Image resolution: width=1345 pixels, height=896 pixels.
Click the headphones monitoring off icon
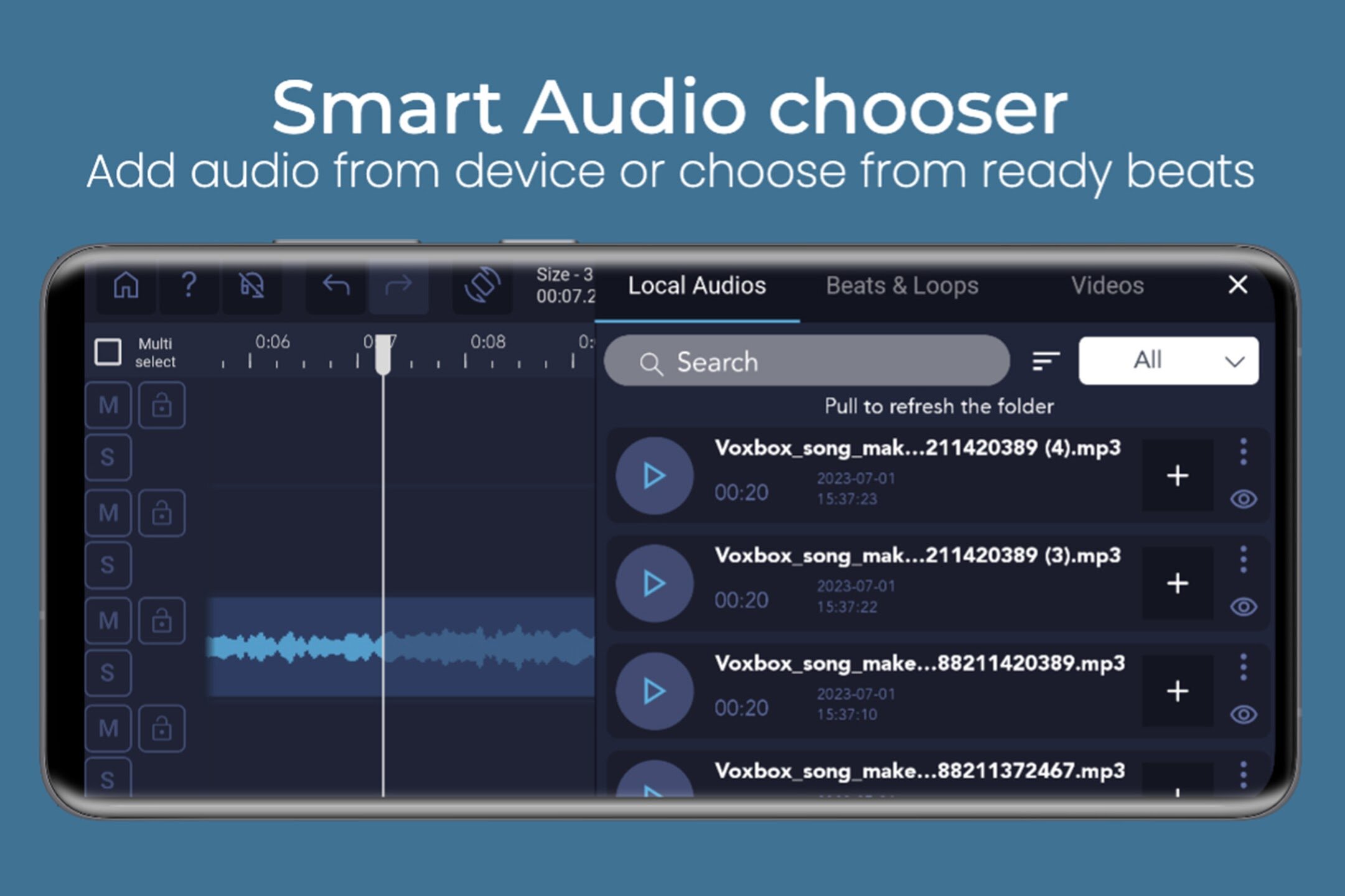[x=252, y=286]
